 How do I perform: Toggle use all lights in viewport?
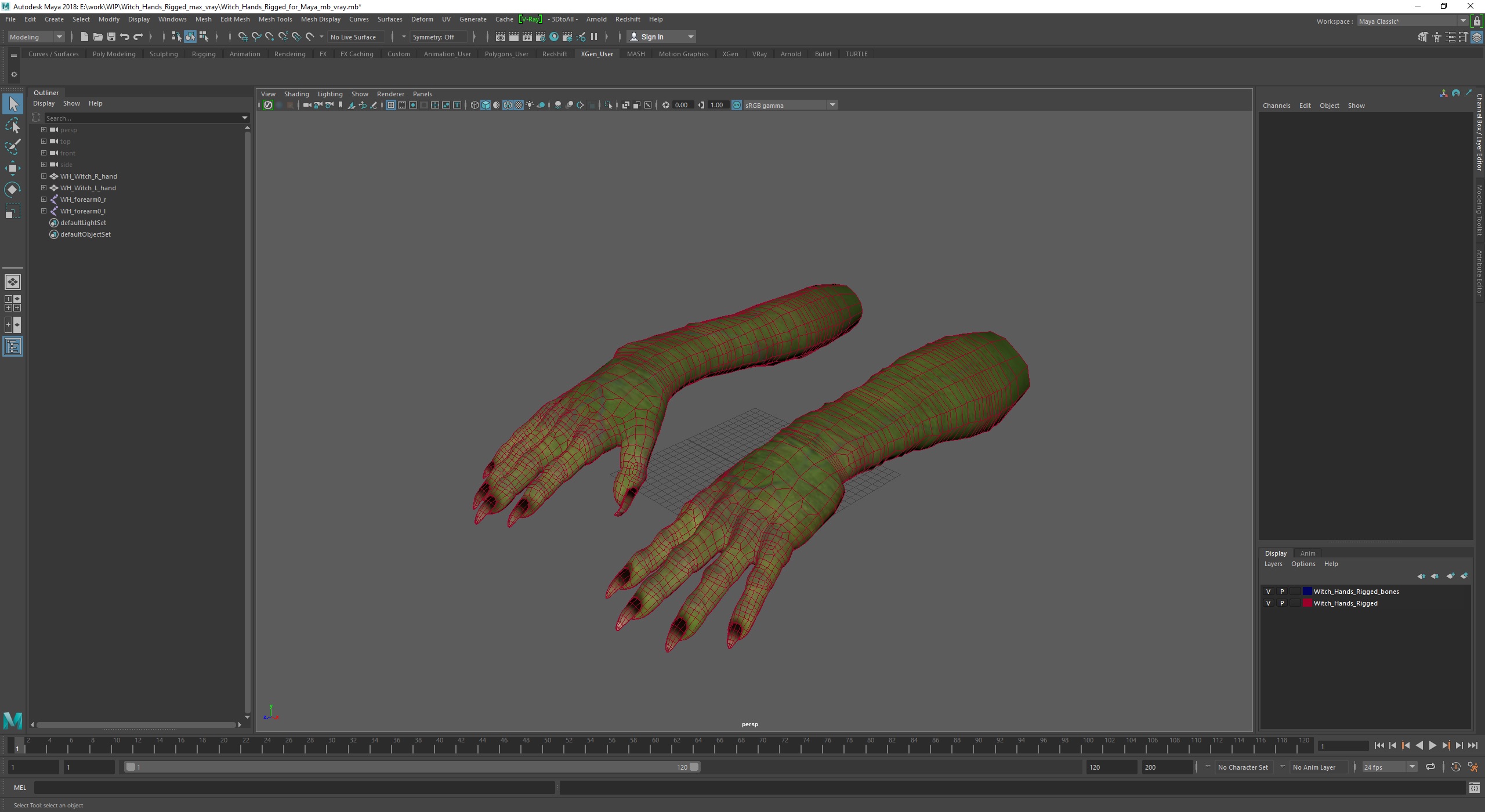click(530, 105)
